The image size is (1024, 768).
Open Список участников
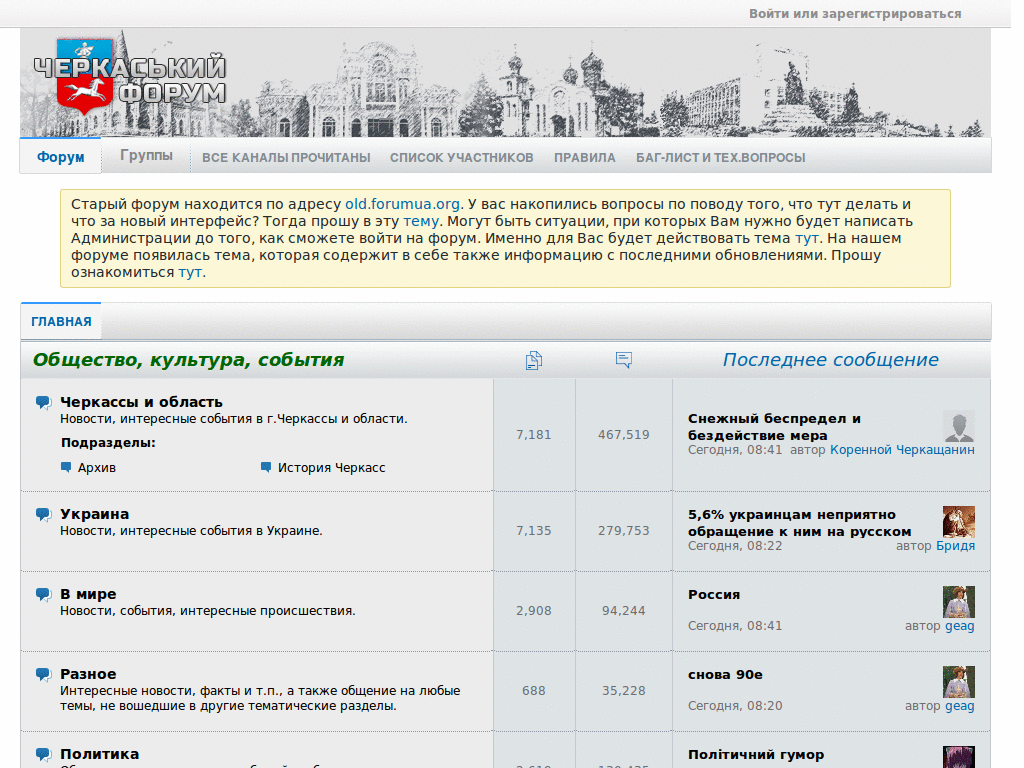click(x=462, y=157)
